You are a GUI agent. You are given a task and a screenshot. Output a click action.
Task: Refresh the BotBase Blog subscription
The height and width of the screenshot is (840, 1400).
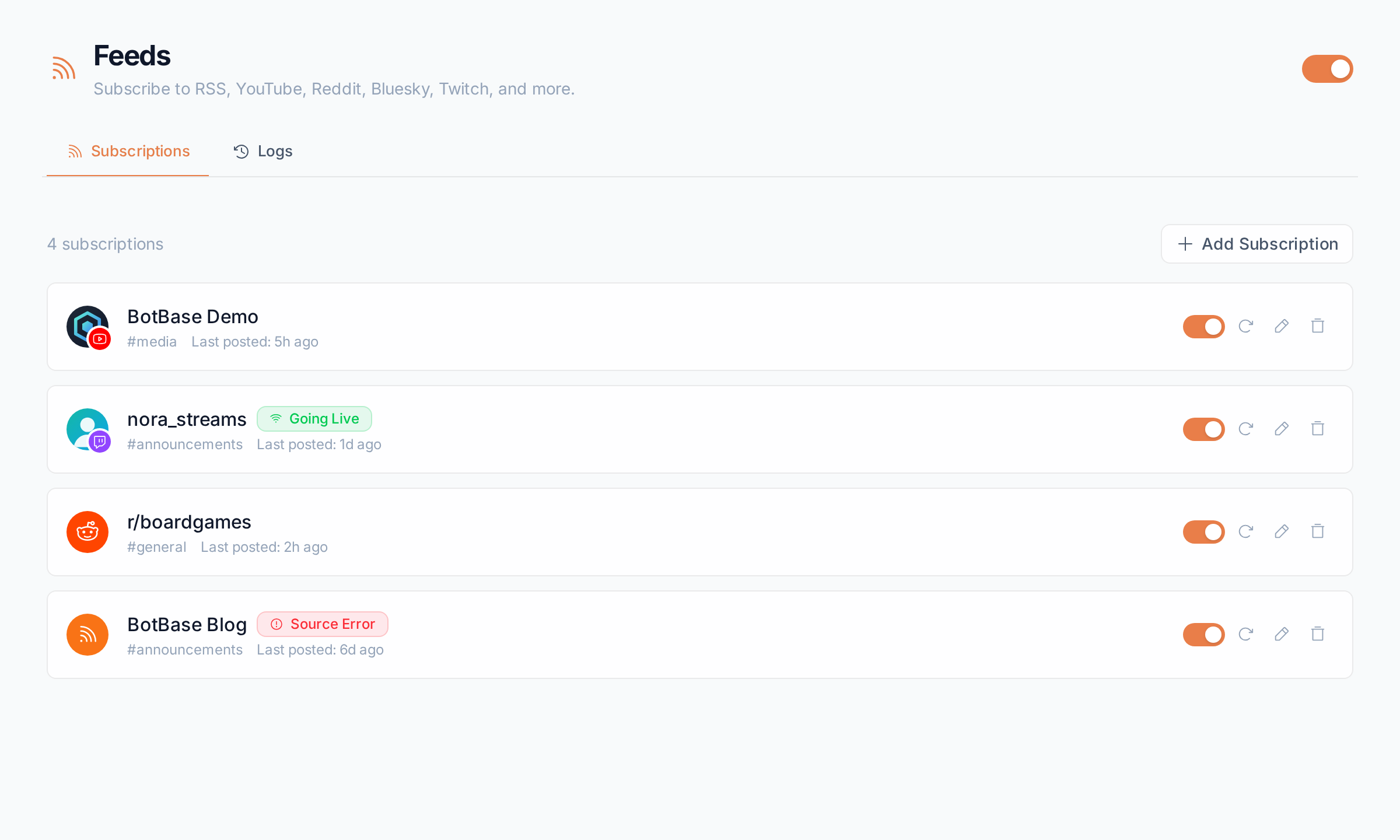(x=1246, y=634)
